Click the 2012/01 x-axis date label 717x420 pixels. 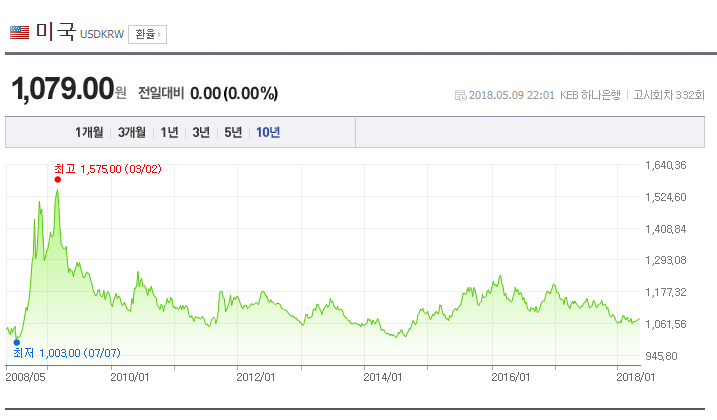(256, 377)
